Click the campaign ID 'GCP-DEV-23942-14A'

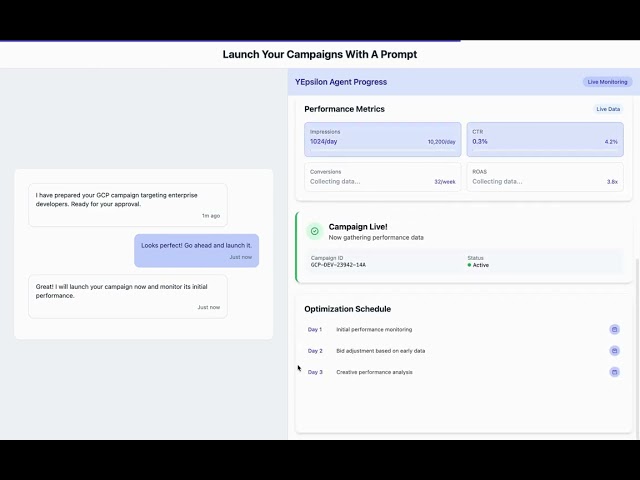pyautogui.click(x=338, y=265)
